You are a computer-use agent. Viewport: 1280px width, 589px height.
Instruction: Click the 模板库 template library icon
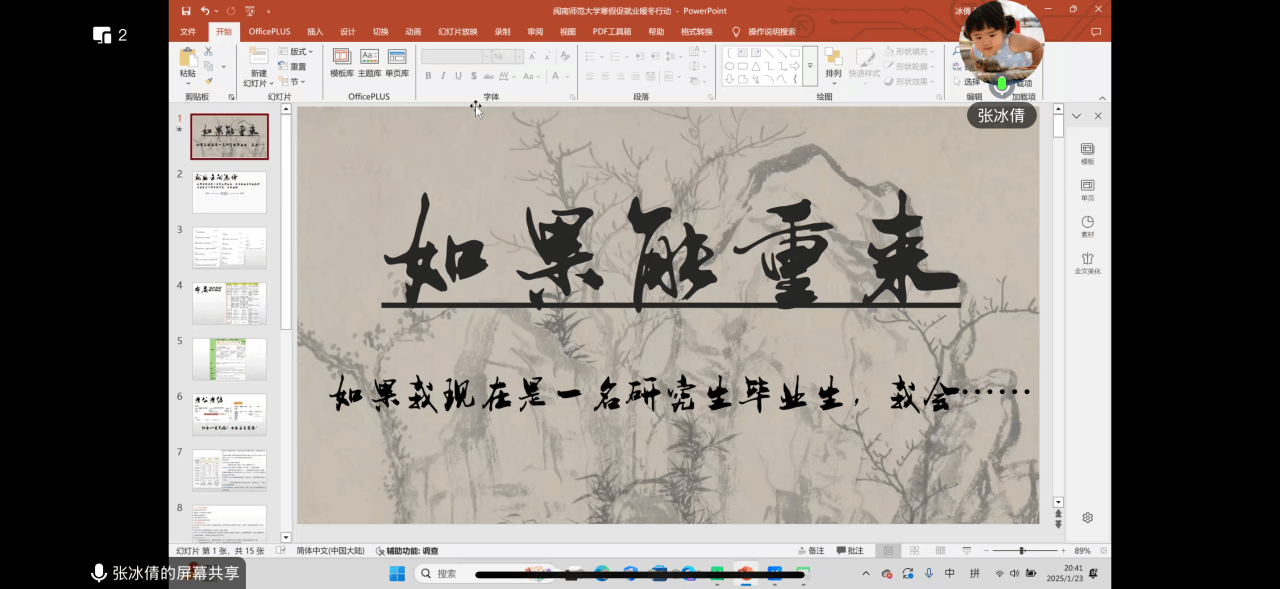(x=342, y=59)
